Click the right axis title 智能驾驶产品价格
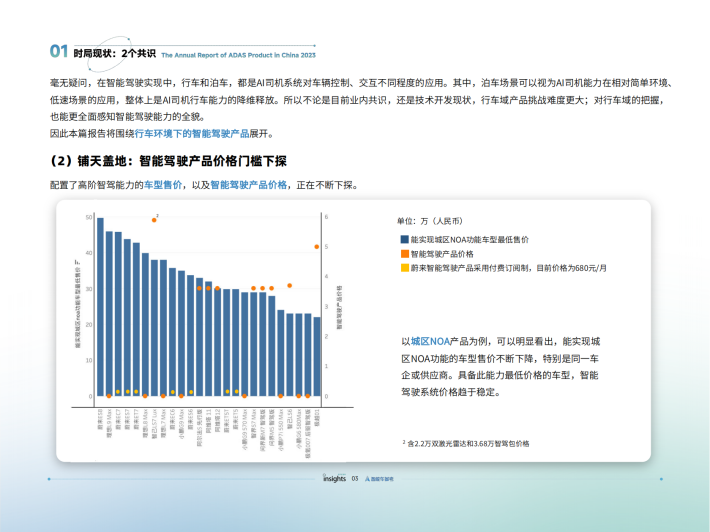The width and height of the screenshot is (710, 532). coord(338,306)
